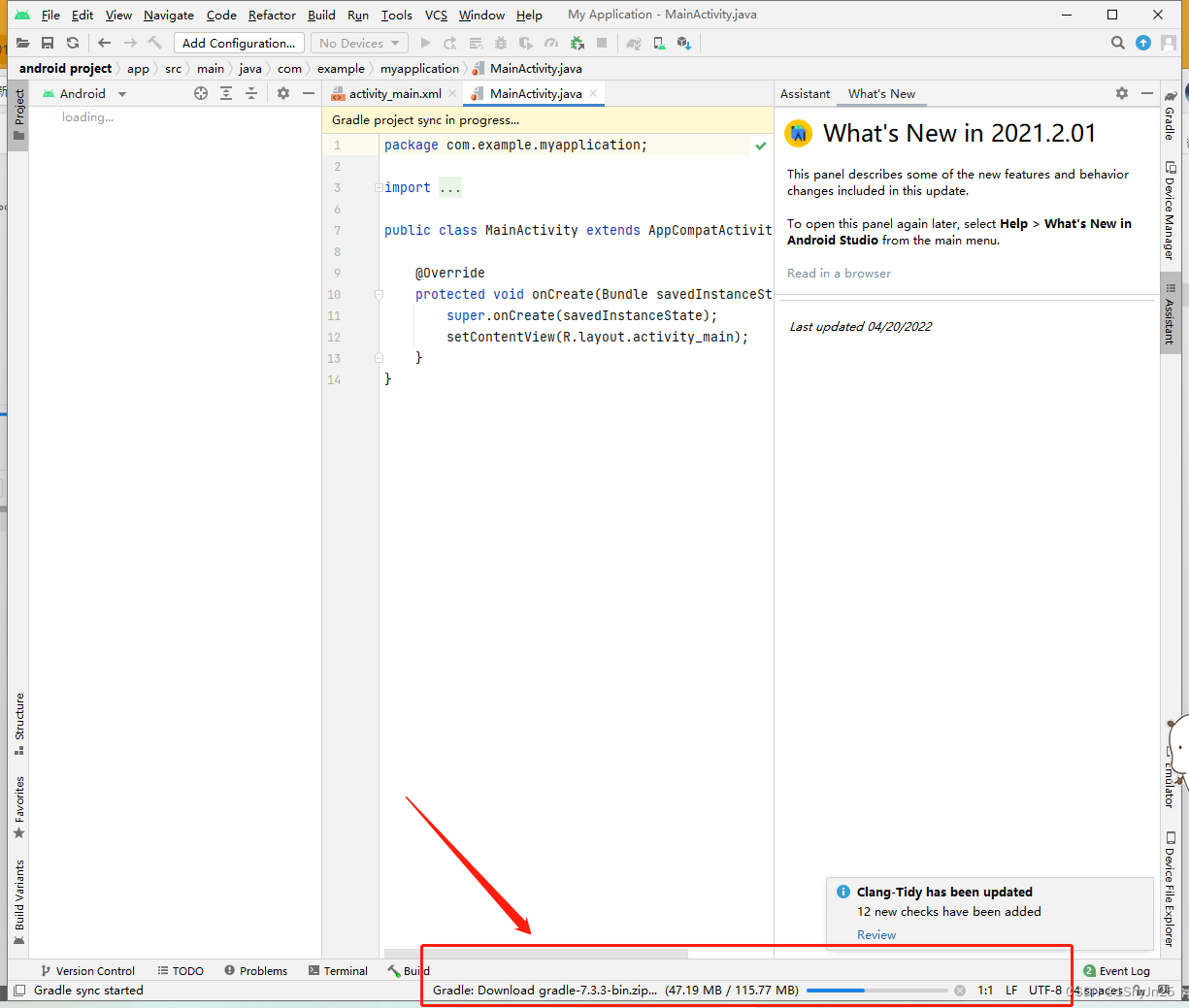Click the Attach Debugger to Android Process icon

[576, 43]
